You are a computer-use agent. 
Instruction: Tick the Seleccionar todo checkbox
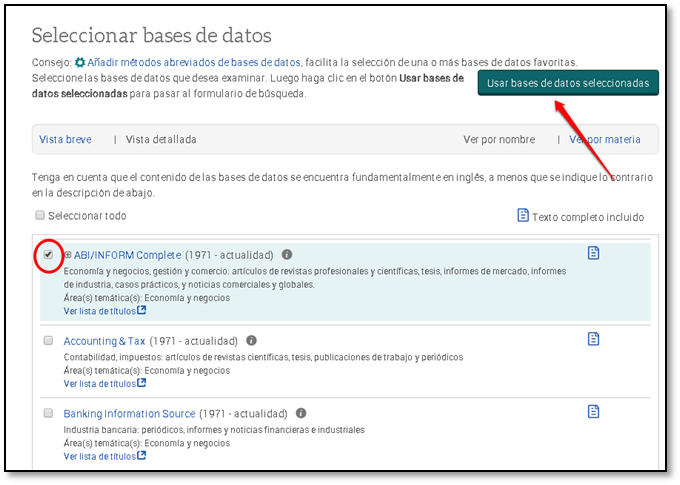point(40,215)
